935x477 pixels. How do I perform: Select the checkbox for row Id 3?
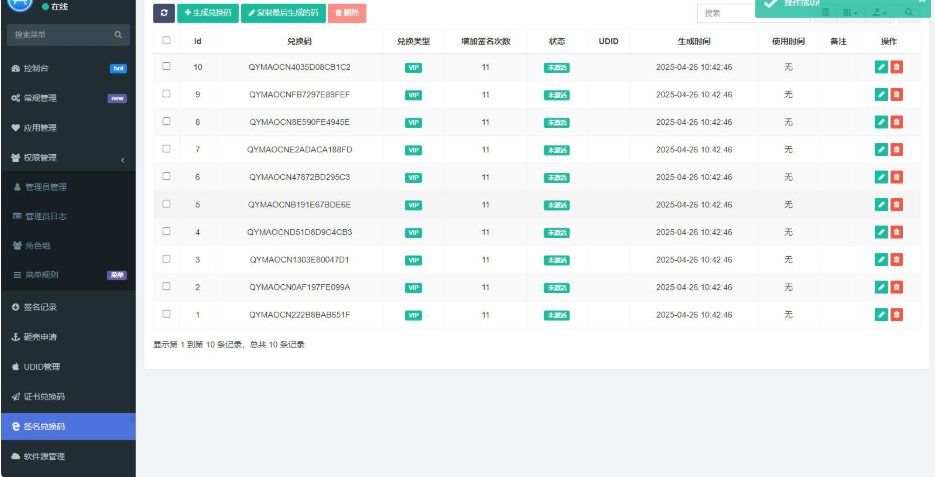coord(166,259)
